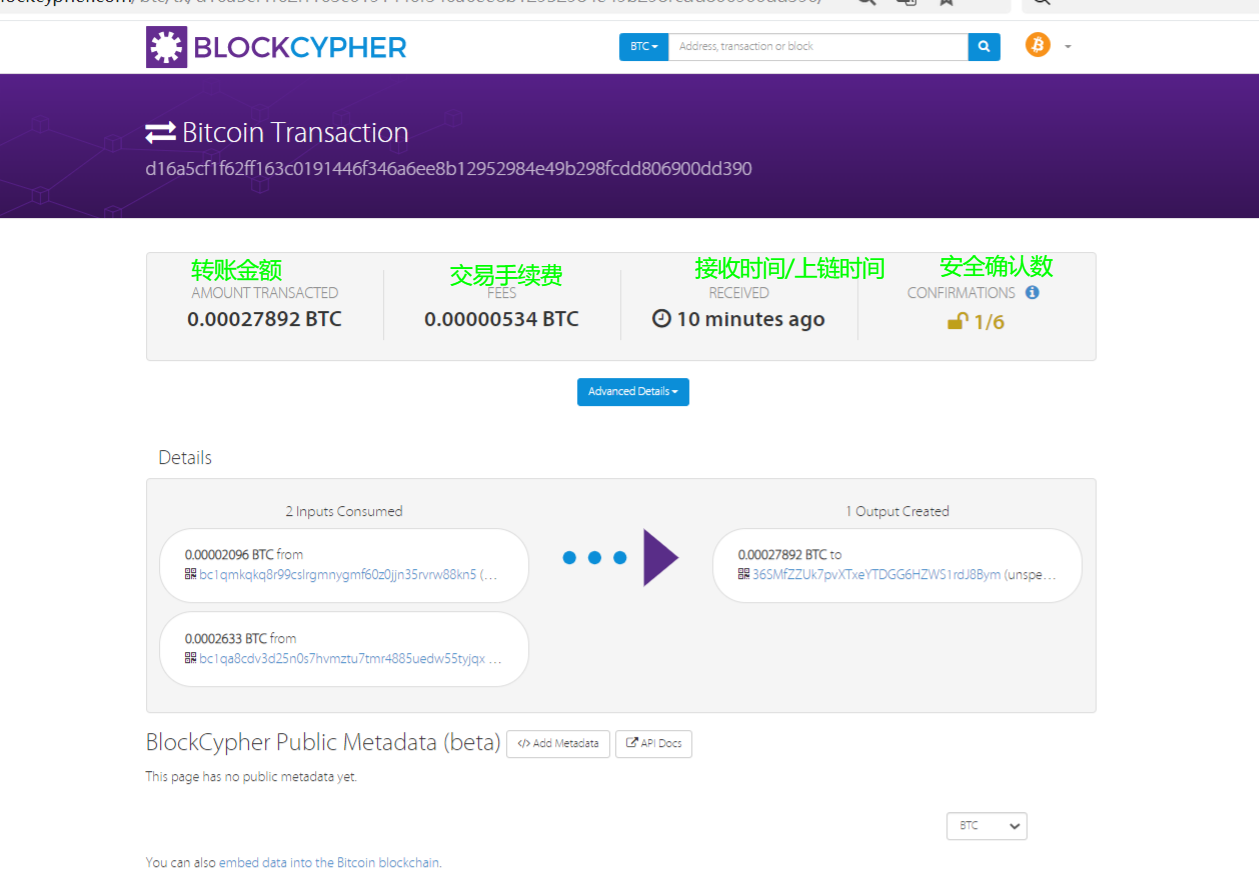The width and height of the screenshot is (1259, 877).
Task: Click the 10 minutes ago received time
Action: (x=751, y=319)
